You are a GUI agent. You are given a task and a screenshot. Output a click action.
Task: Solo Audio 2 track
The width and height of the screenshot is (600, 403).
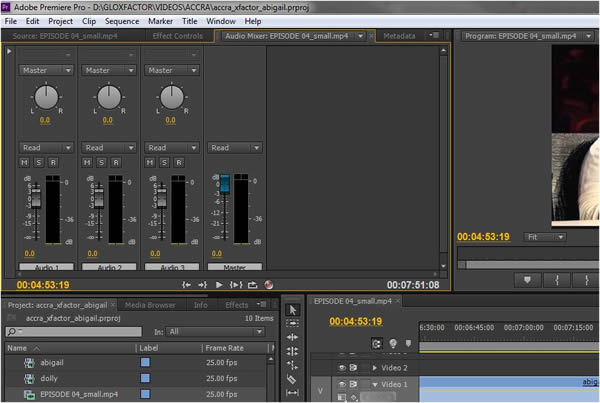coord(101,163)
